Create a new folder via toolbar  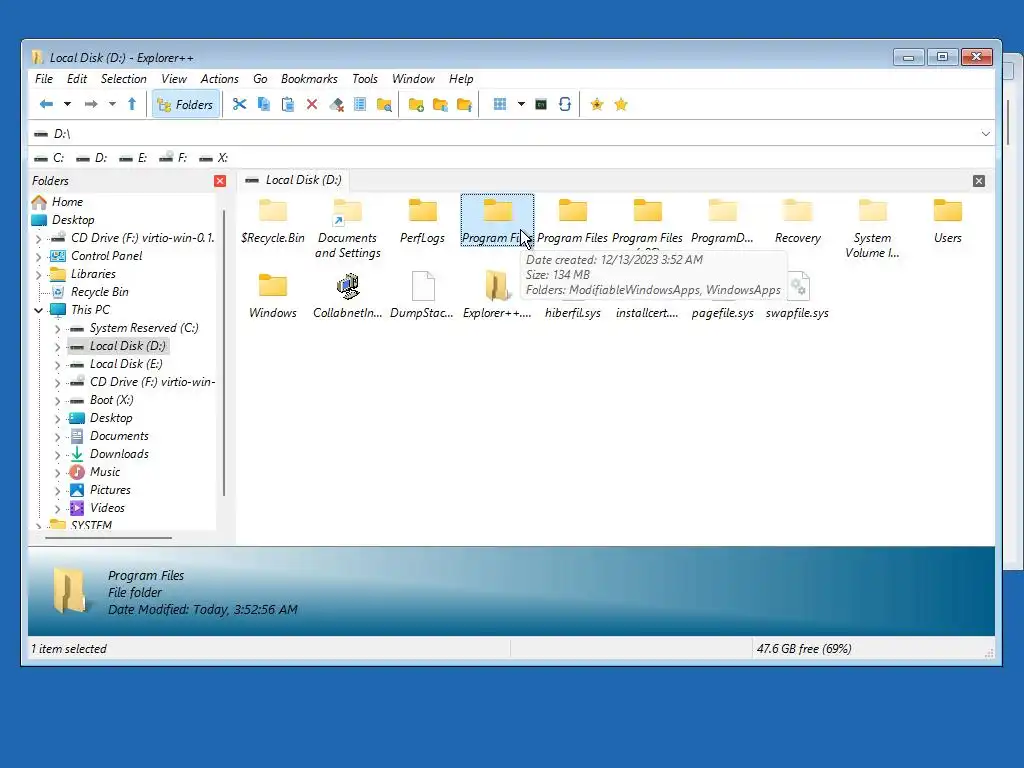[x=416, y=104]
